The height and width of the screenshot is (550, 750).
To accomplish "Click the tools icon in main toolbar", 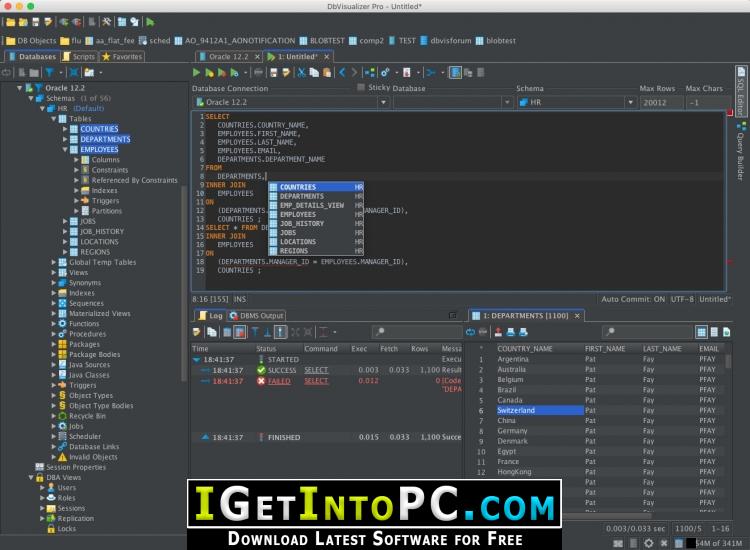I will [x=107, y=22].
